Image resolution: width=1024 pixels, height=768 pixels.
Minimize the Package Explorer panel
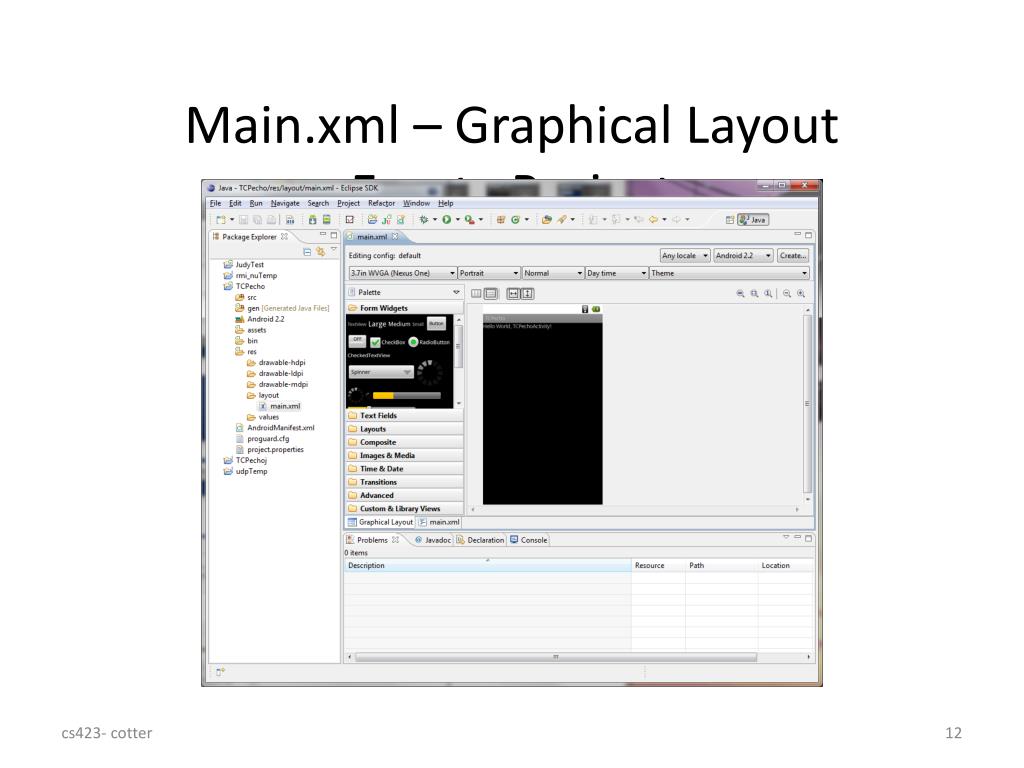323,234
